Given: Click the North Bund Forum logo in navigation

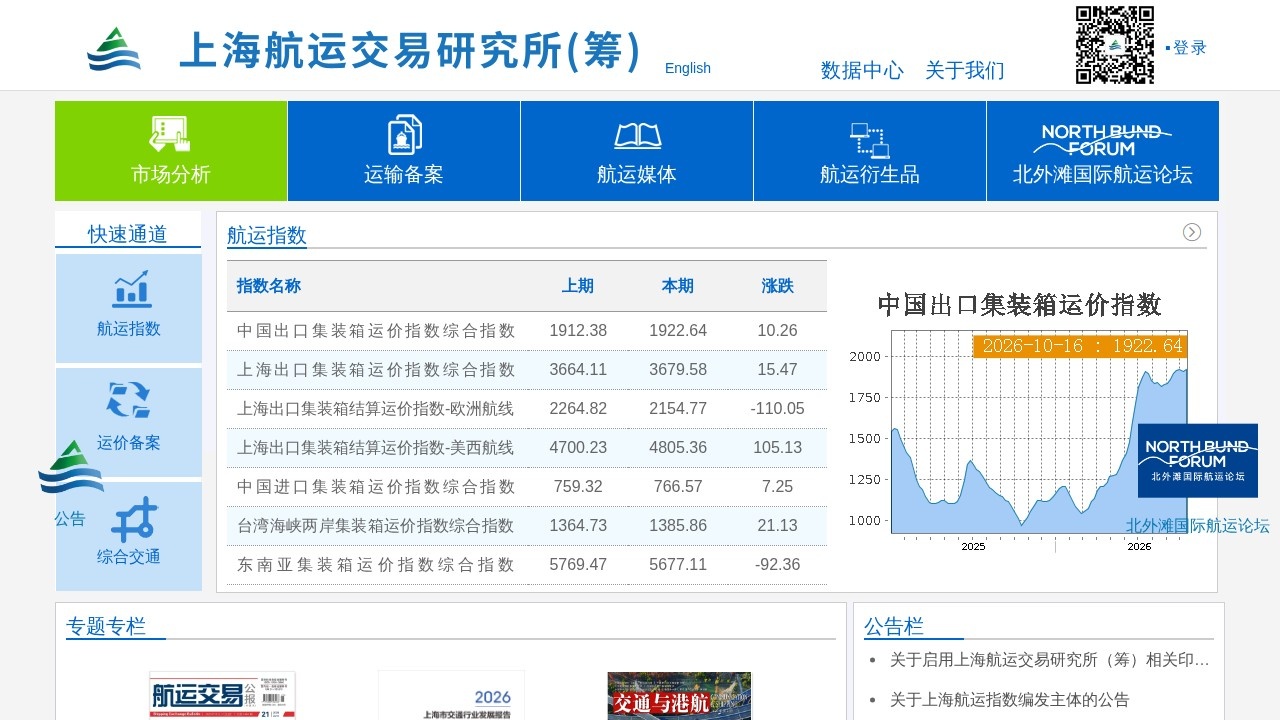Looking at the screenshot, I should (x=1103, y=140).
